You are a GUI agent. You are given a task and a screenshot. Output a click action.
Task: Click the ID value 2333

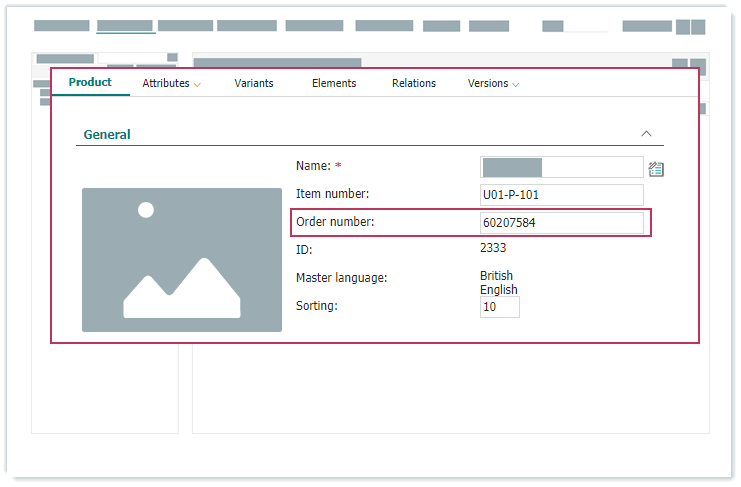point(493,247)
